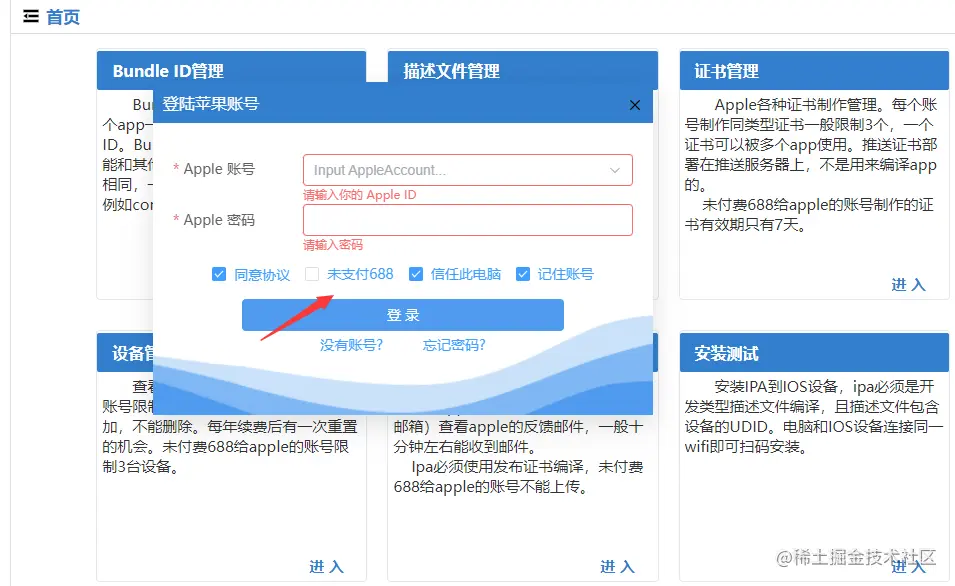Click into the Apple 密码 field
This screenshot has width=955, height=586.
click(x=467, y=220)
